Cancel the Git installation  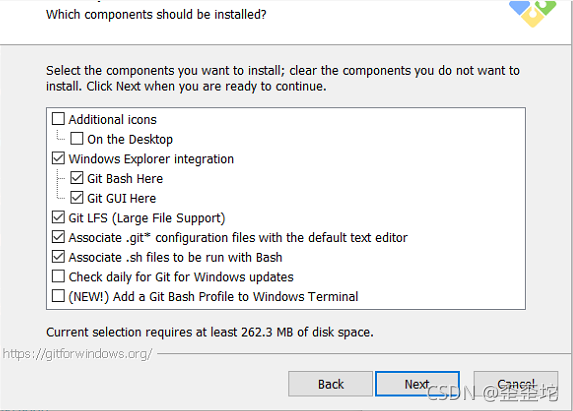point(516,384)
